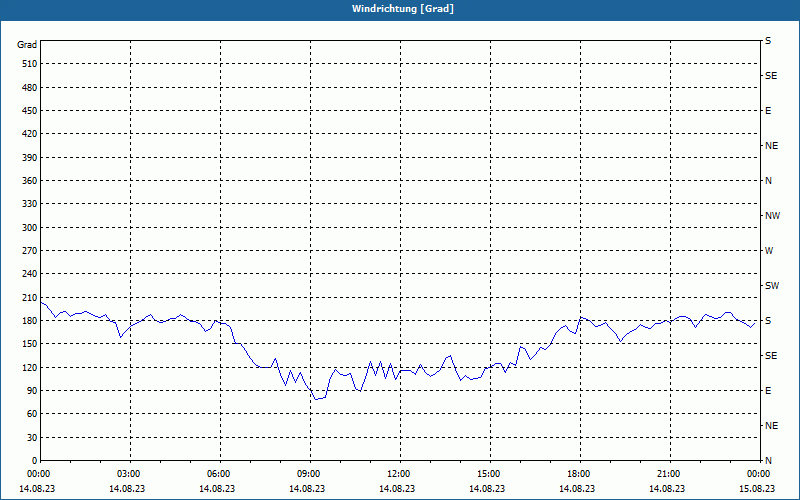
Task: Click the 00:00 label above 15.08.23
Action: [757, 474]
